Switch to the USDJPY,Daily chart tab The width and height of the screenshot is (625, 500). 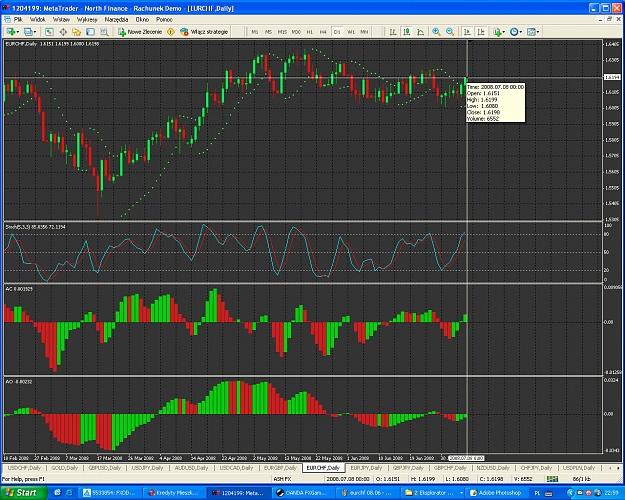coord(147,468)
